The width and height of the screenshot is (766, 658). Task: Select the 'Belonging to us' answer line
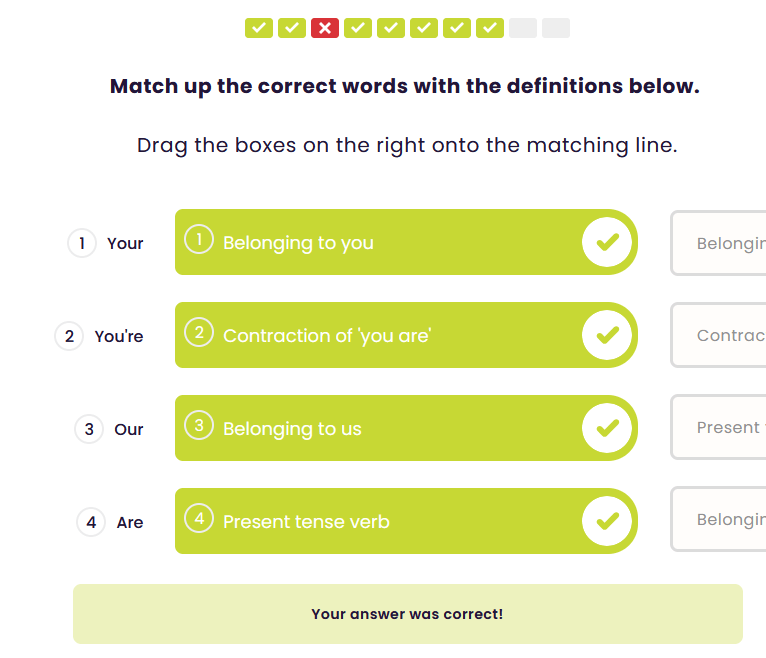click(380, 428)
